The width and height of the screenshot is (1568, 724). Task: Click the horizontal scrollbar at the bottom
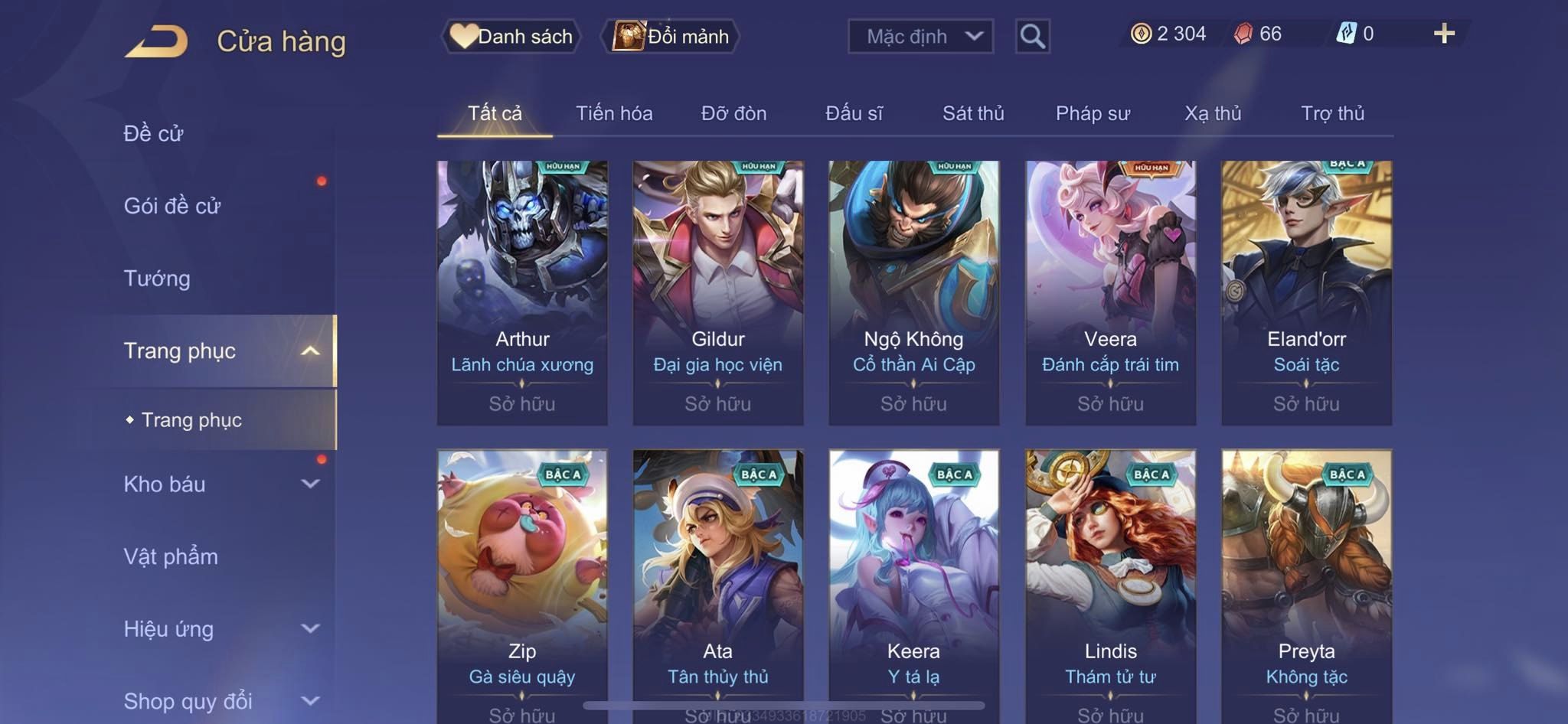pos(783,705)
